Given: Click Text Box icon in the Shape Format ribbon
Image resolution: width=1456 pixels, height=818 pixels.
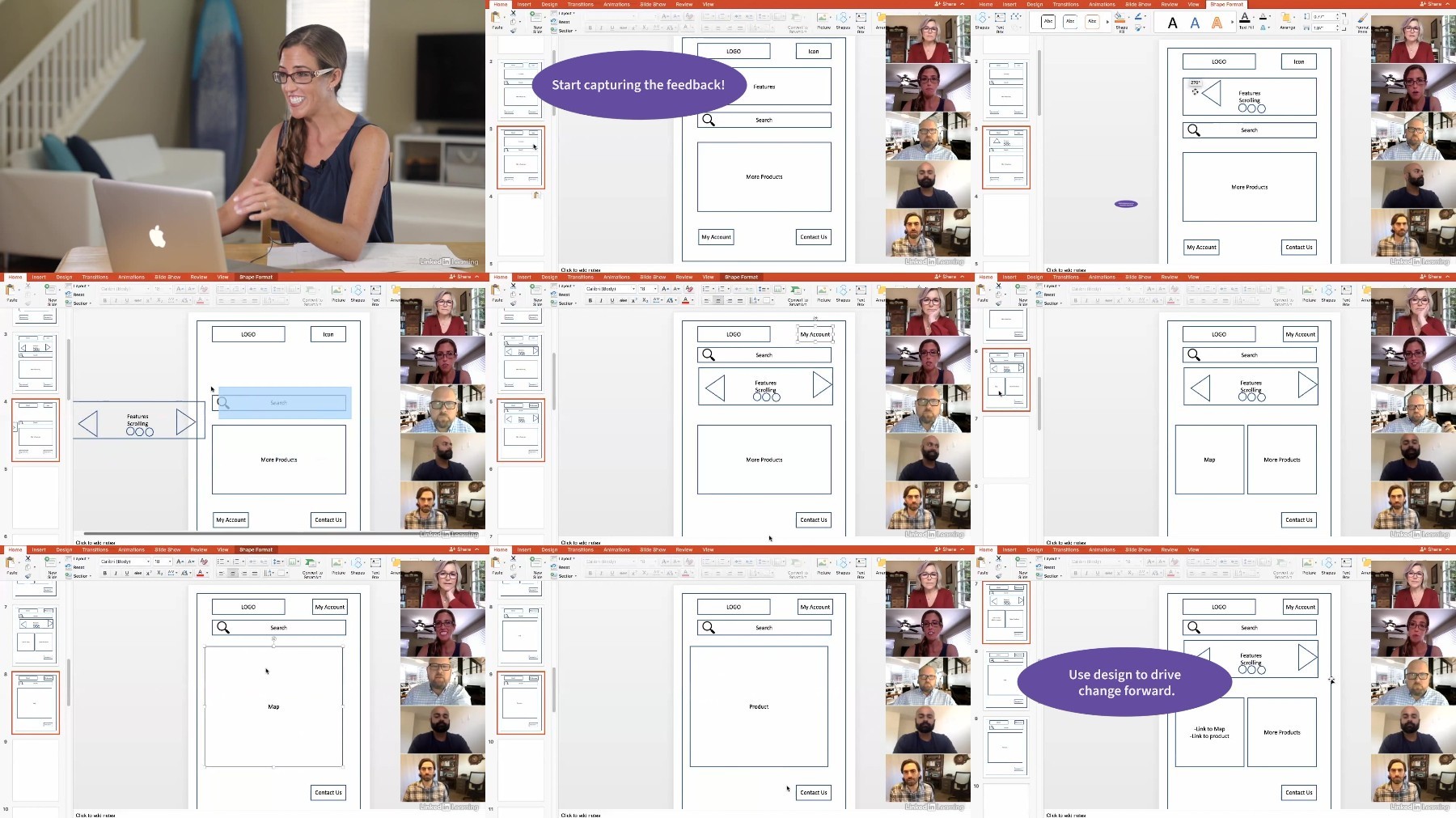Looking at the screenshot, I should point(1000,20).
